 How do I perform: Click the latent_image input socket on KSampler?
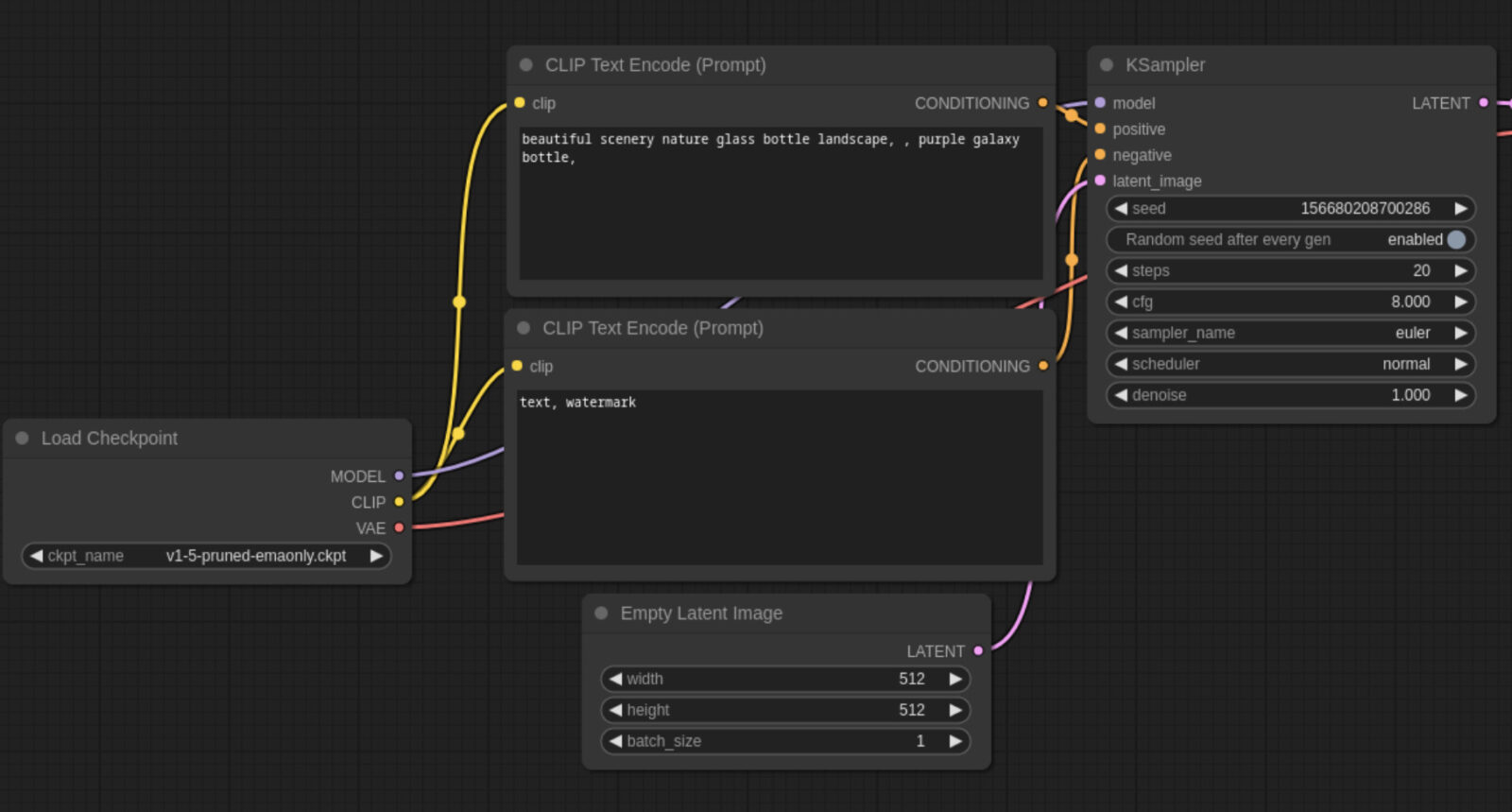point(1100,181)
